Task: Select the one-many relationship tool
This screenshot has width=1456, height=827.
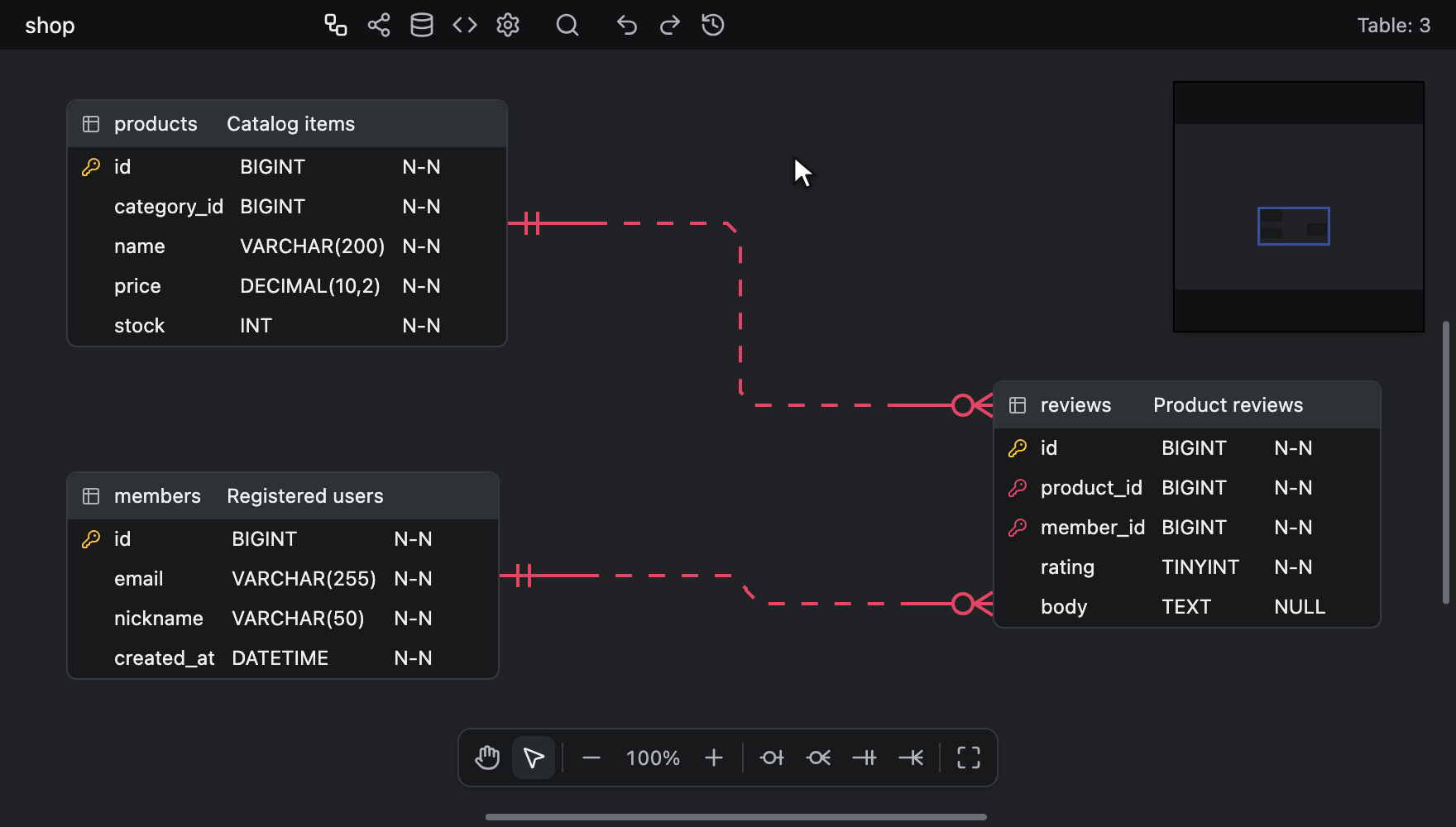Action: point(911,758)
